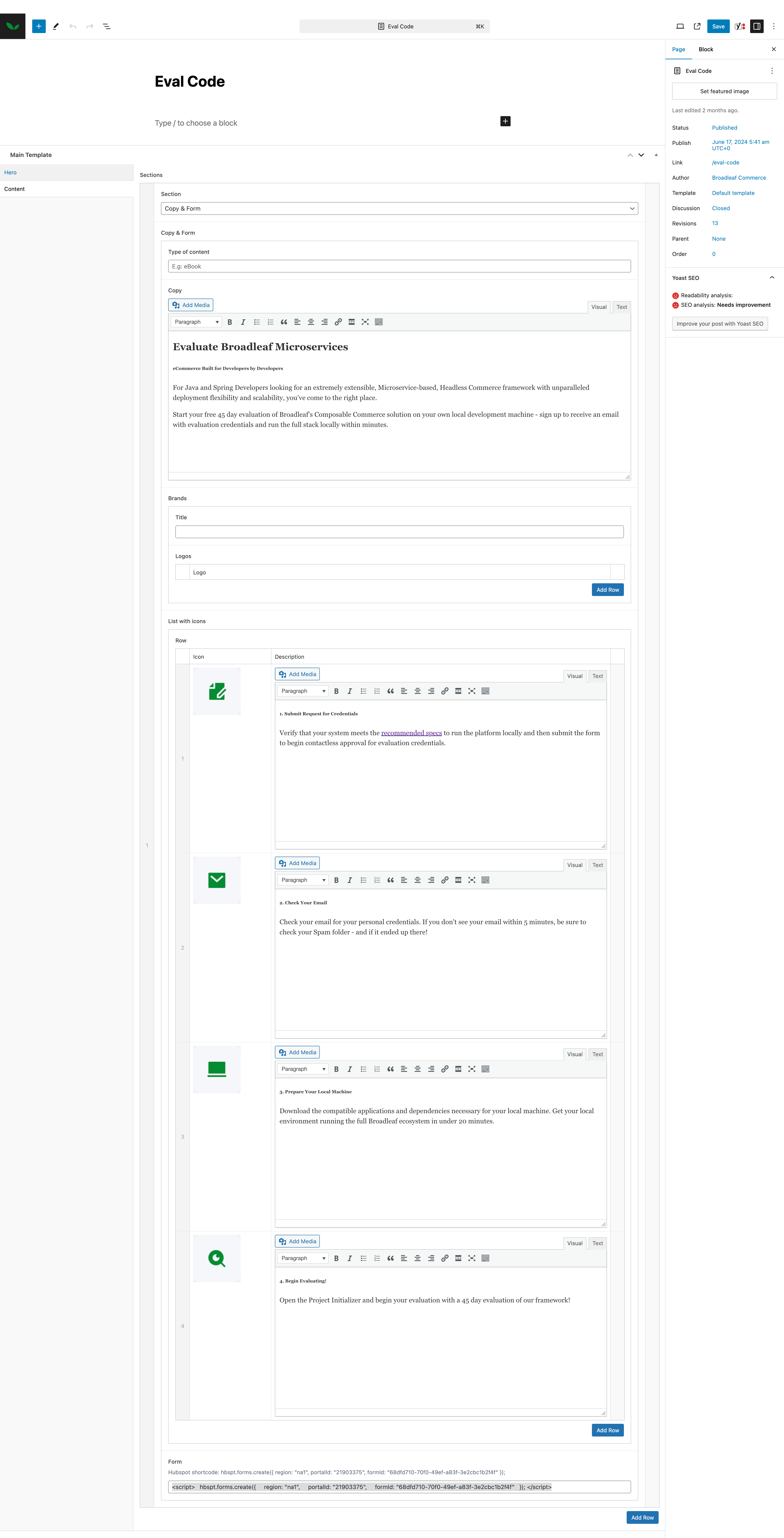Click the Undo arrow in top toolbar
This screenshot has width=784, height=1538.
[73, 26]
